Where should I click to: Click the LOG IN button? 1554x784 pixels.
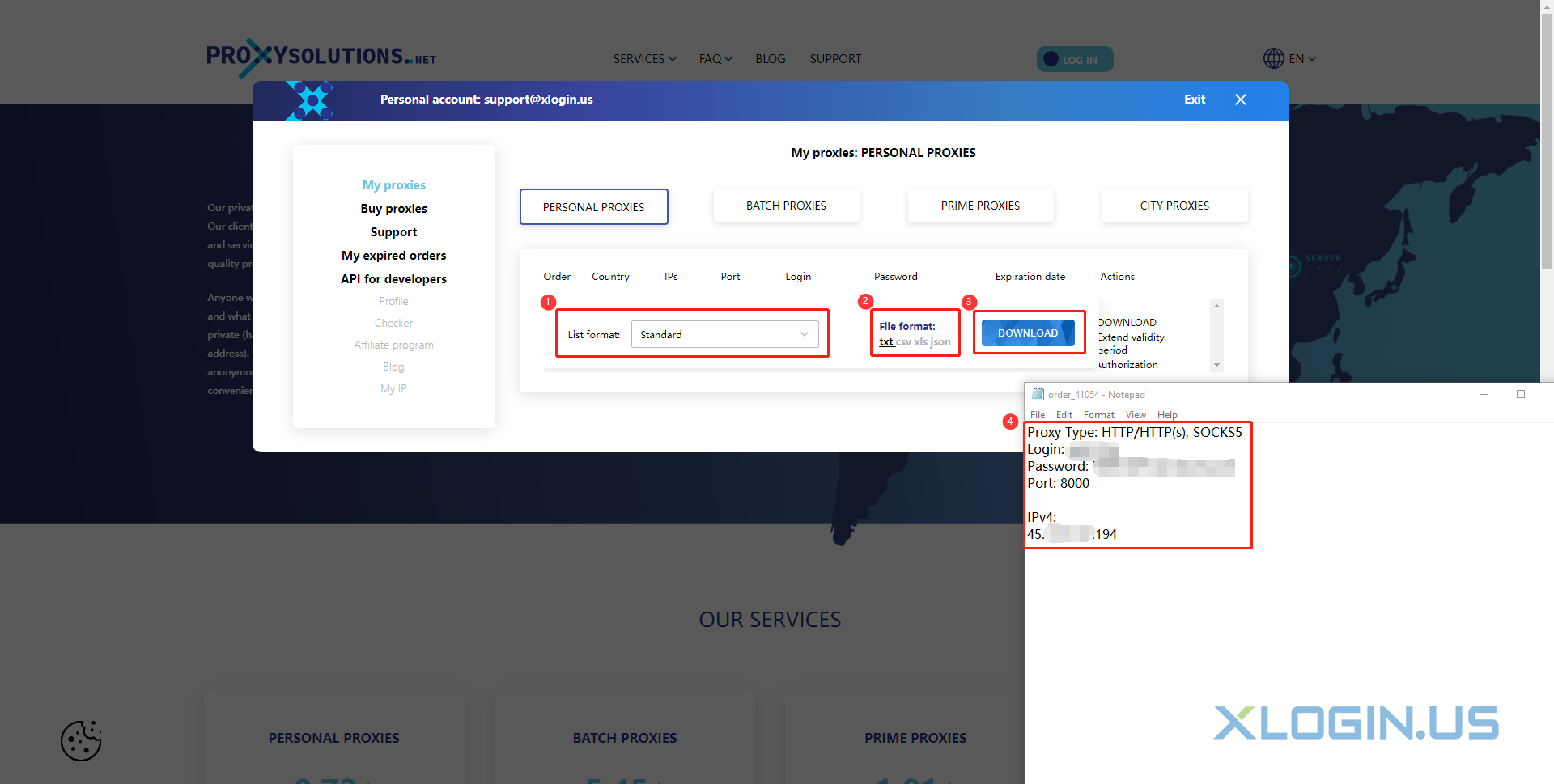1075,59
